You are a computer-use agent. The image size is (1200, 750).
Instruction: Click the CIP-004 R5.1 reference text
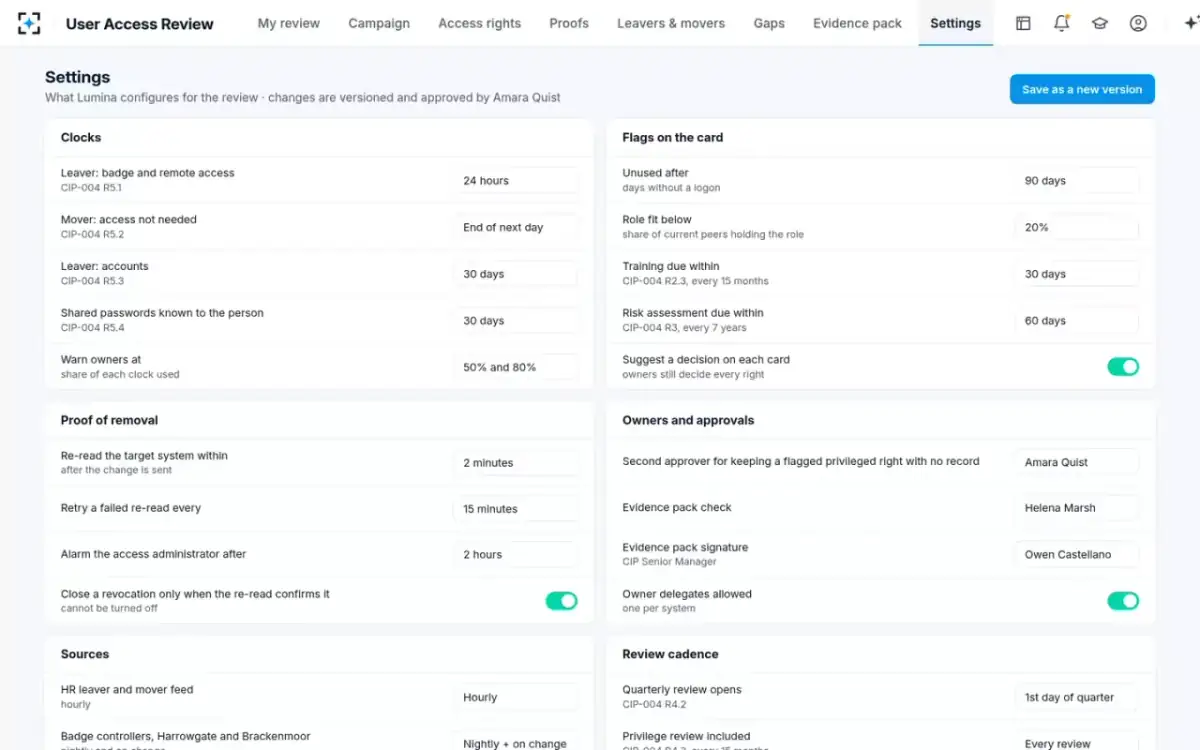click(91, 188)
